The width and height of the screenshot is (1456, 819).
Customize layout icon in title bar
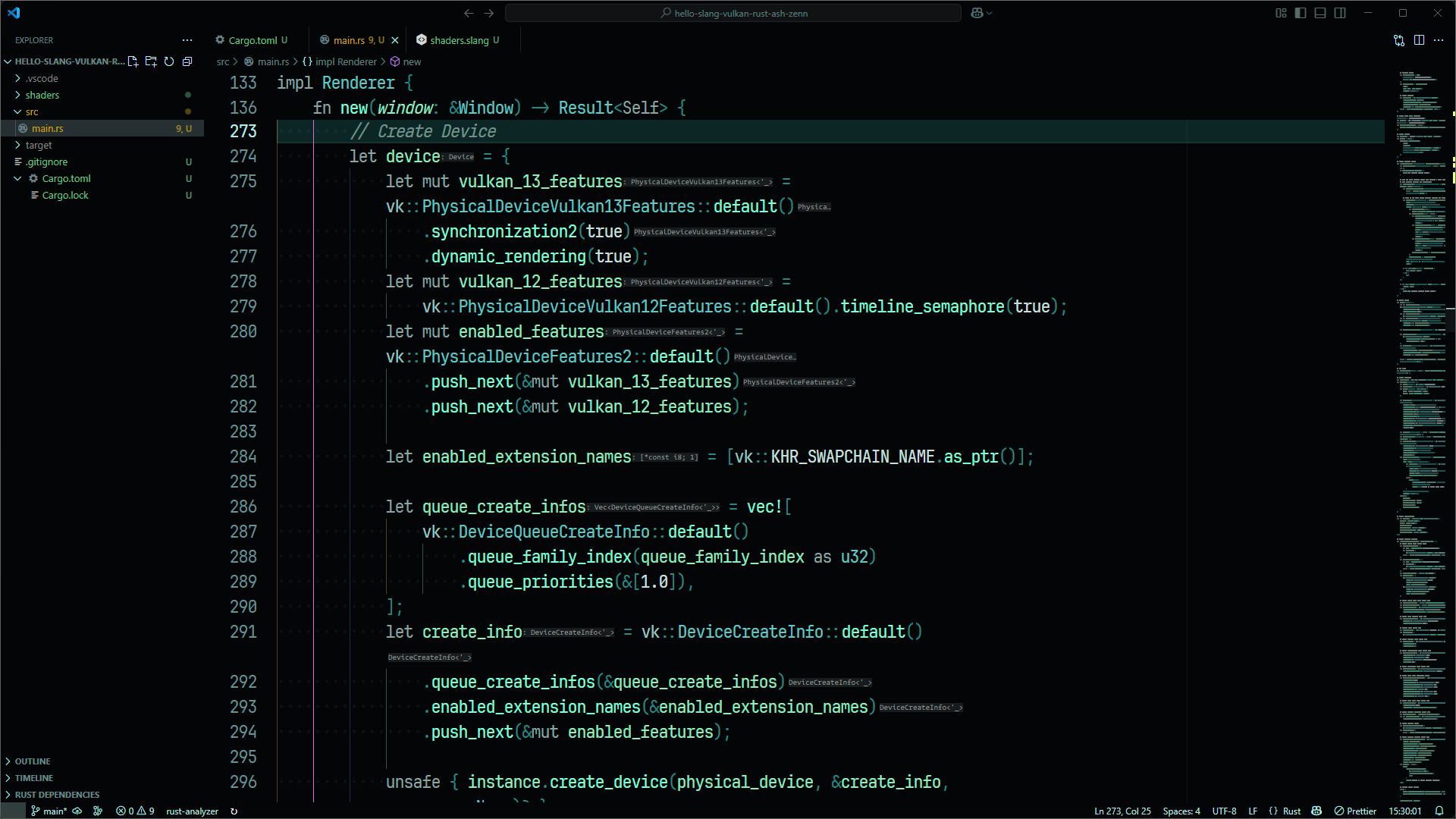tap(1281, 13)
